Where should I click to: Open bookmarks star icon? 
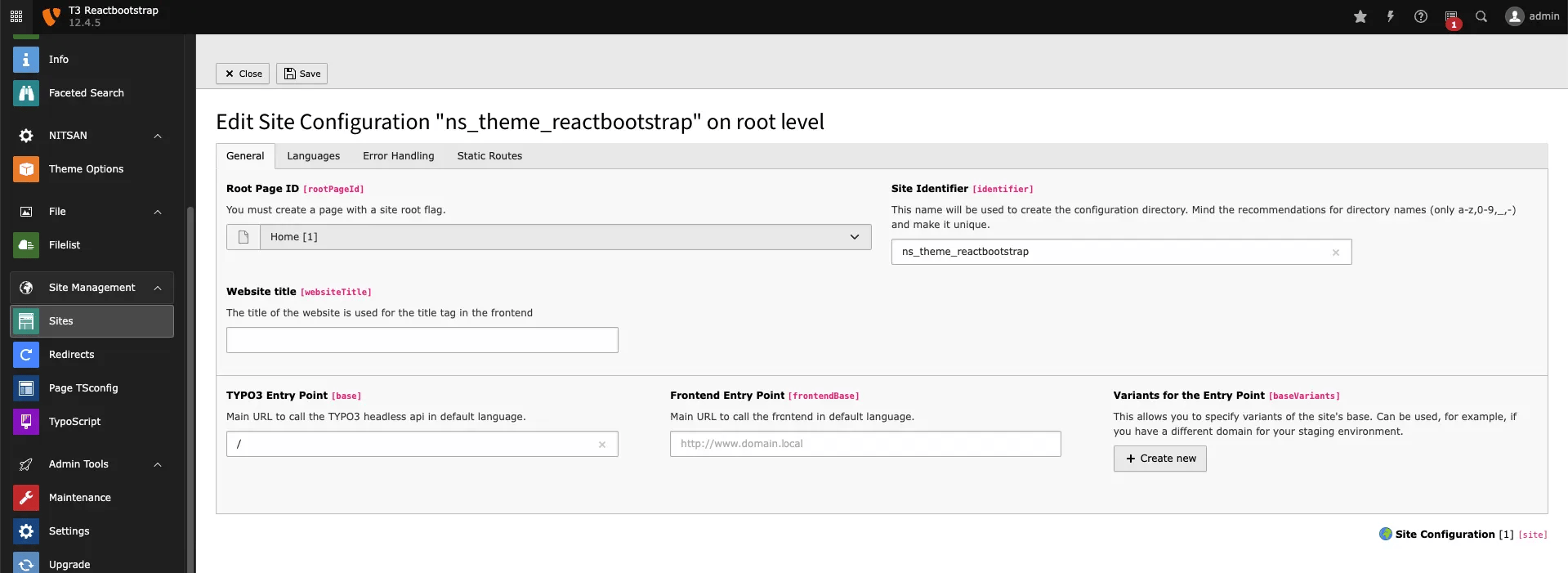click(x=1360, y=16)
